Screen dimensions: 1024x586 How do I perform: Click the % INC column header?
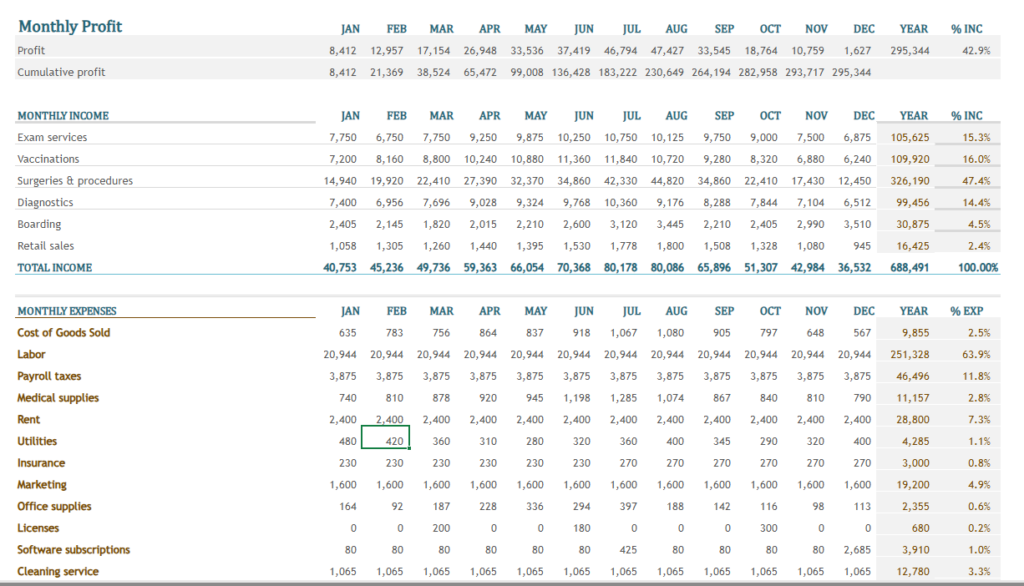[x=965, y=29]
